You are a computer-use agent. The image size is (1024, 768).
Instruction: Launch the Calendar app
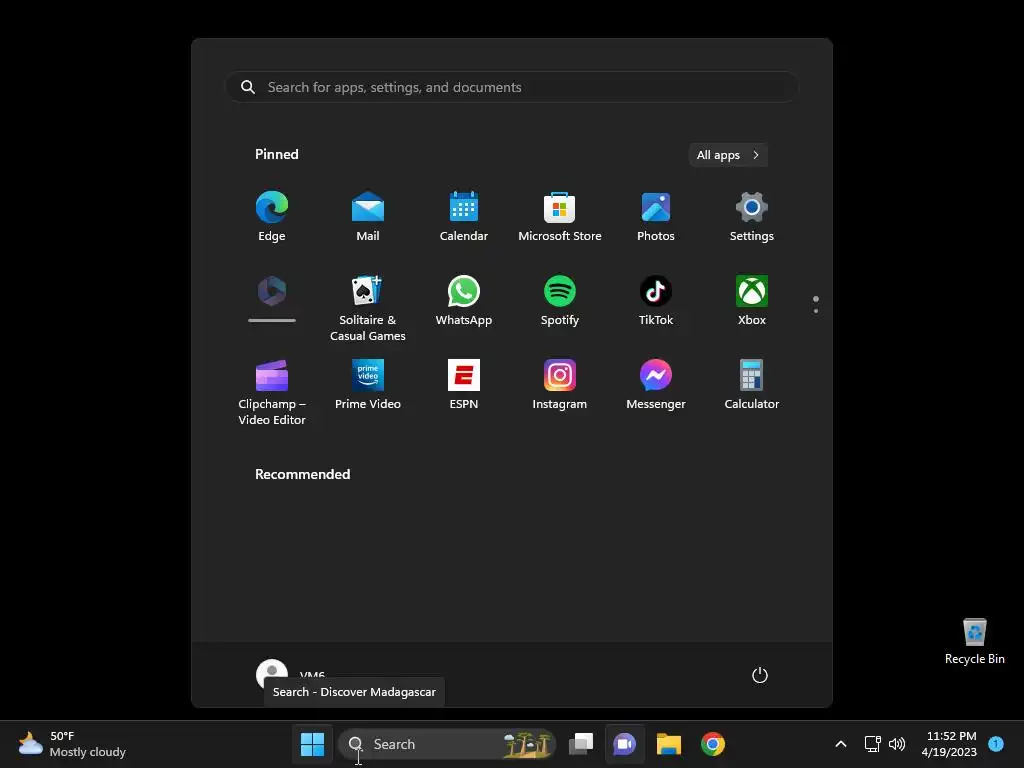tap(464, 216)
